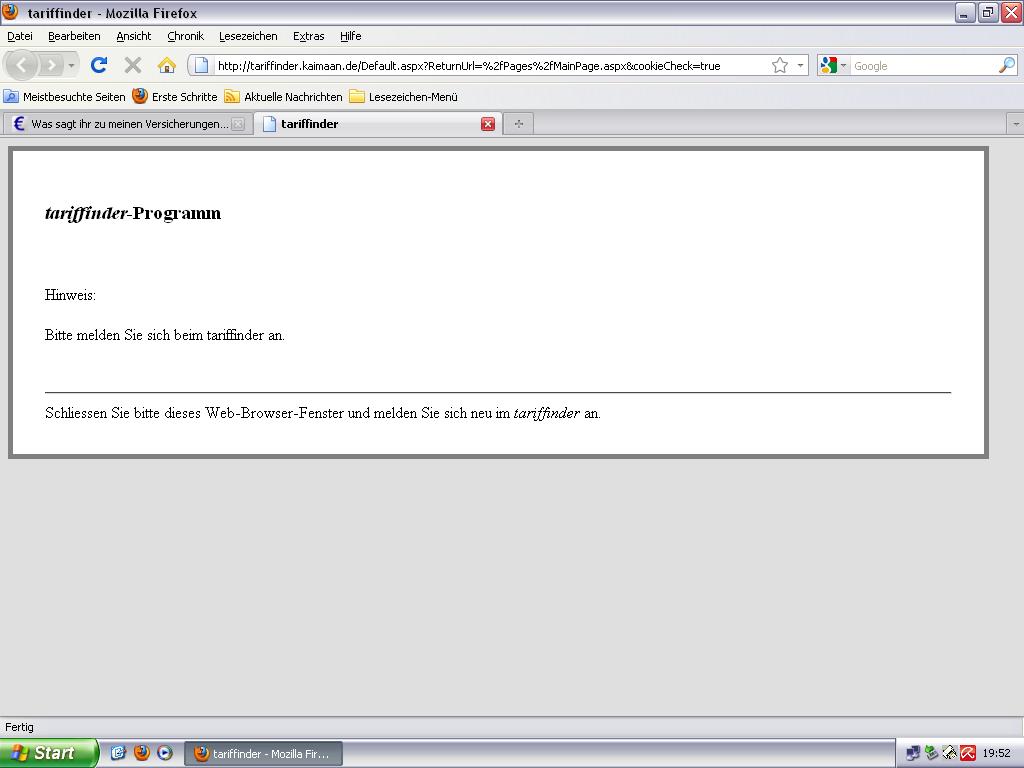
Task: Launch Internet Explorer from quick launch
Action: click(118, 753)
